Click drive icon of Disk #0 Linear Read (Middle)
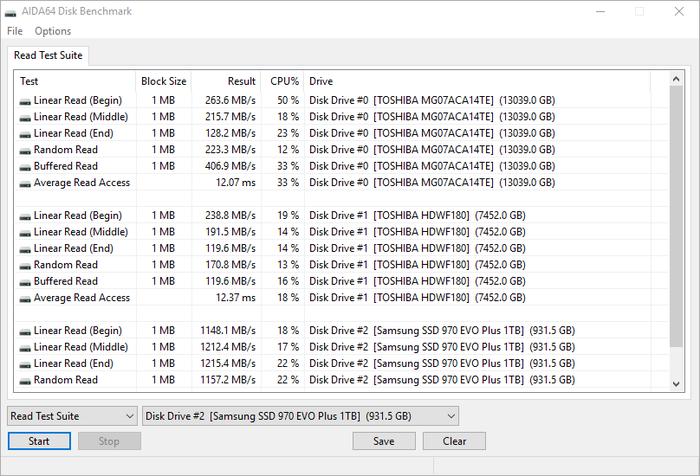 25,118
